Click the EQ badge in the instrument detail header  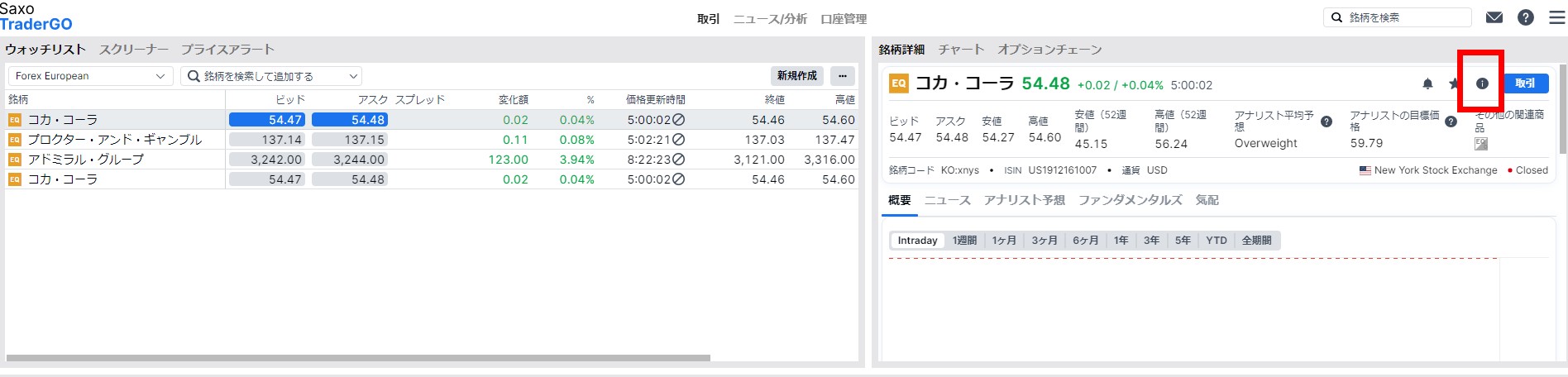click(899, 84)
